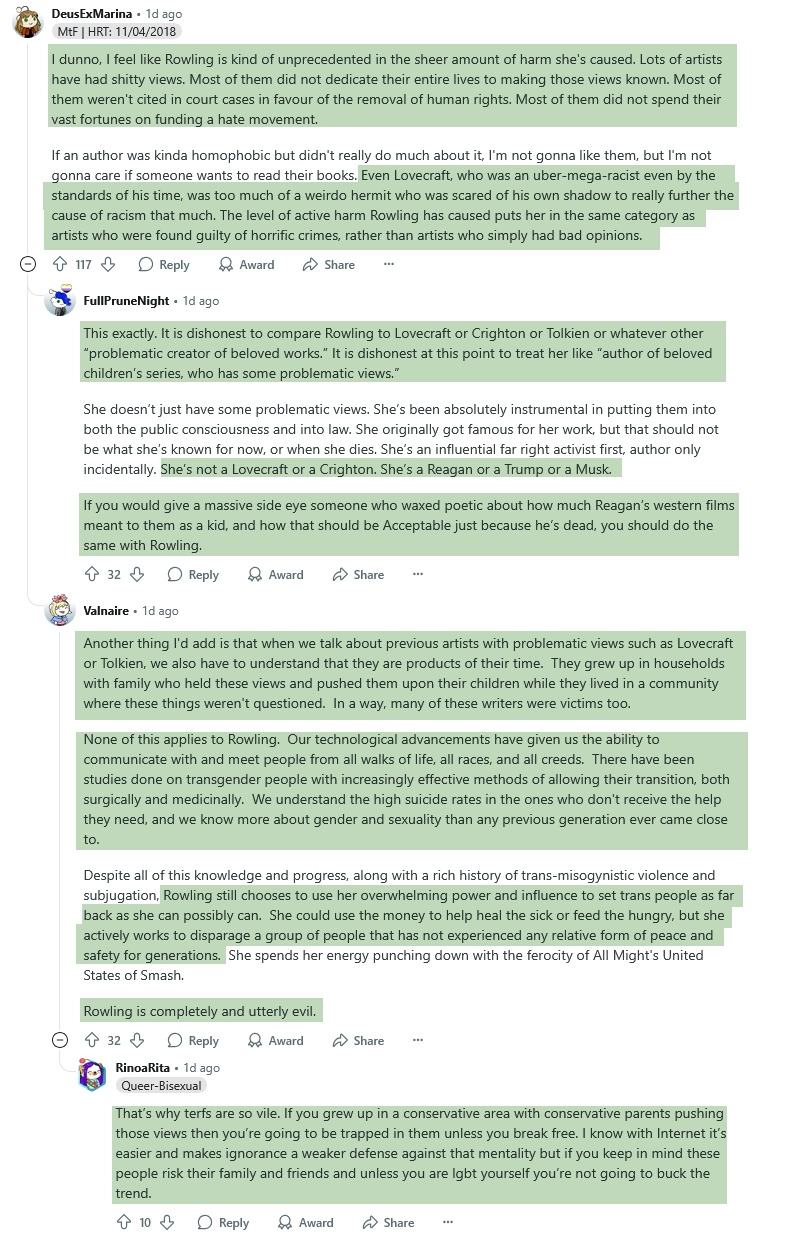
Task: Open DeusExMarina's avatar profile
Action: point(27,21)
